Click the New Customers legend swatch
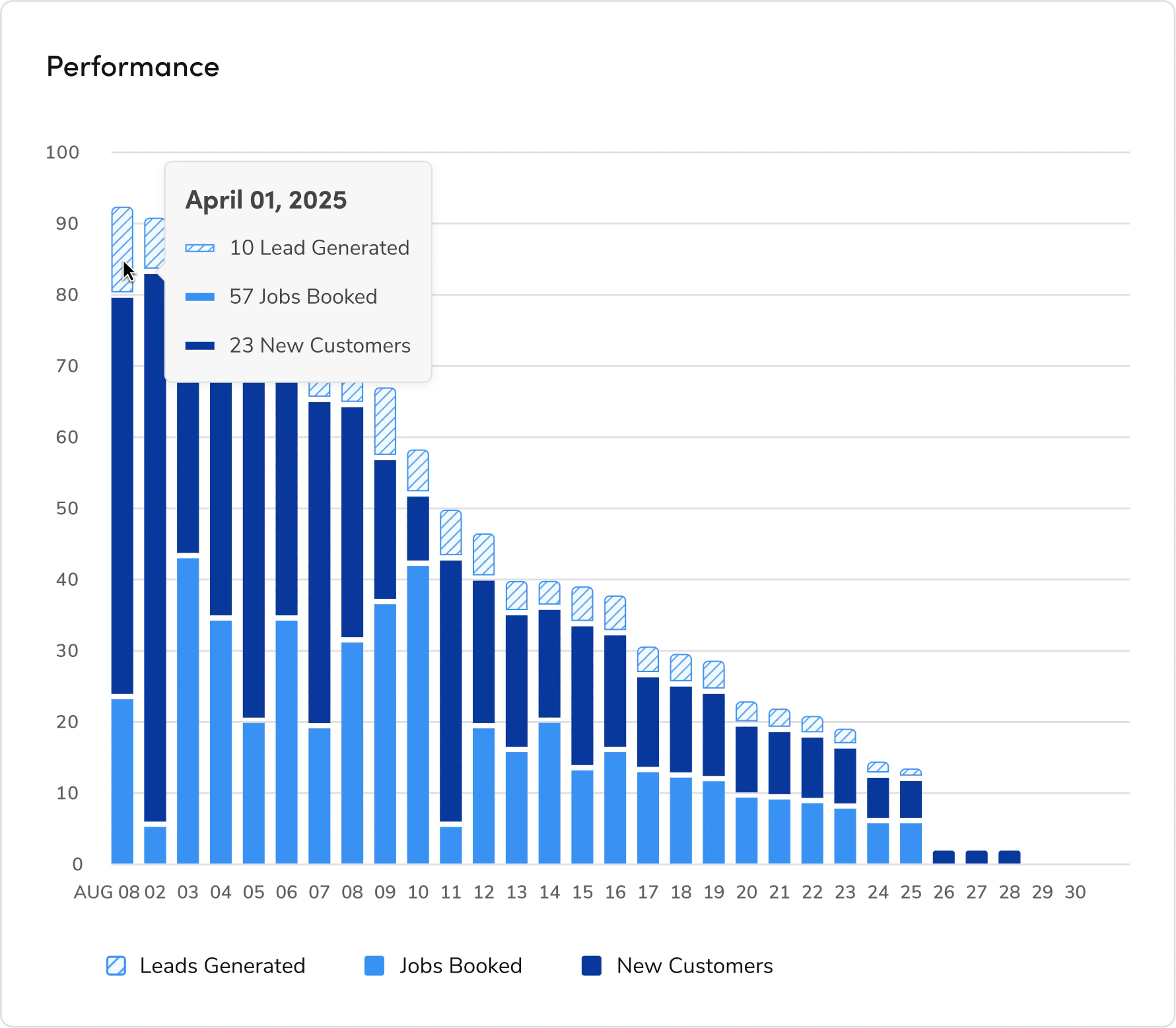The width and height of the screenshot is (1176, 1028). 591,966
